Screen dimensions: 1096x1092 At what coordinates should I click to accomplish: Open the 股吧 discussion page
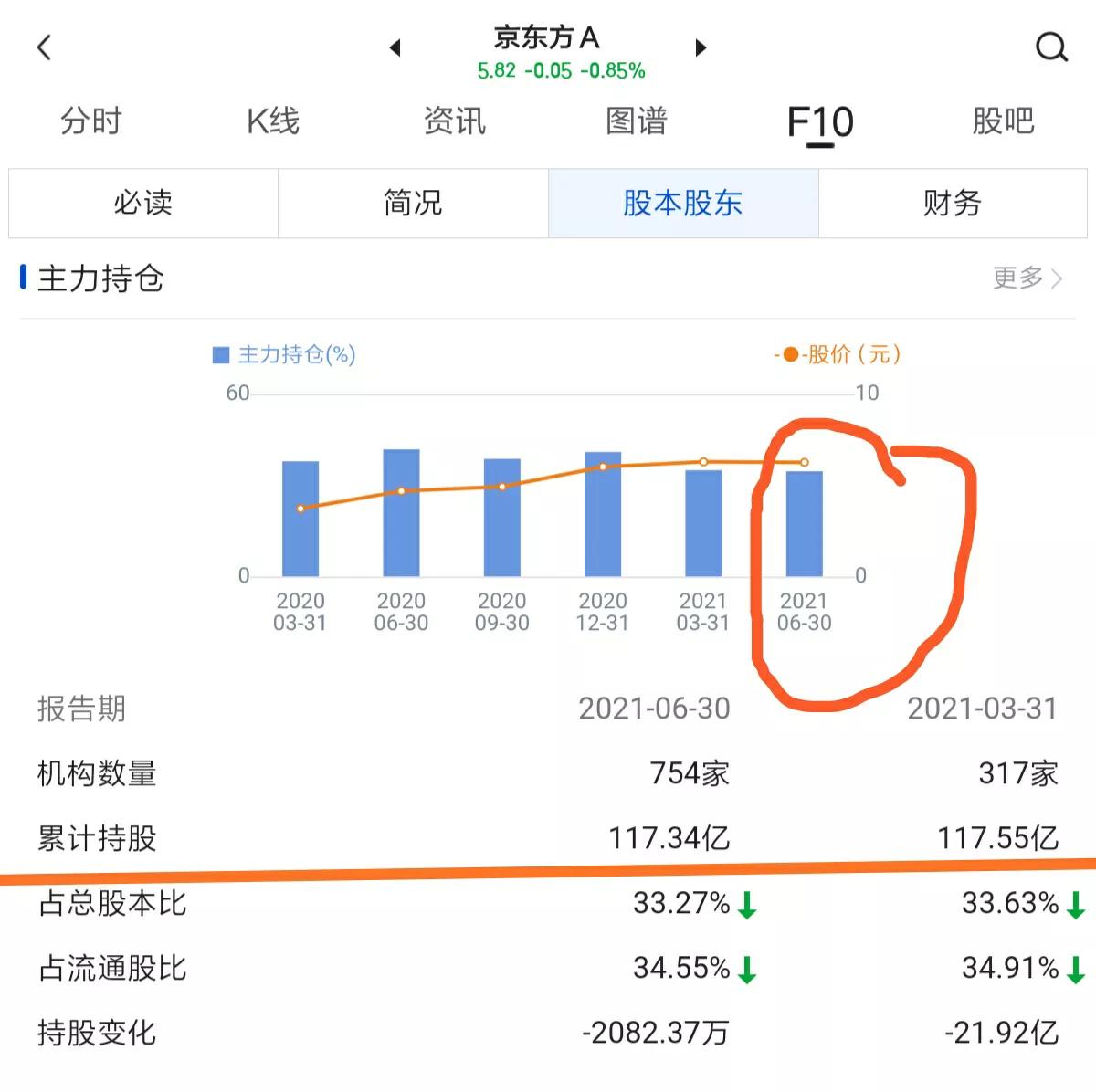pos(1005,121)
